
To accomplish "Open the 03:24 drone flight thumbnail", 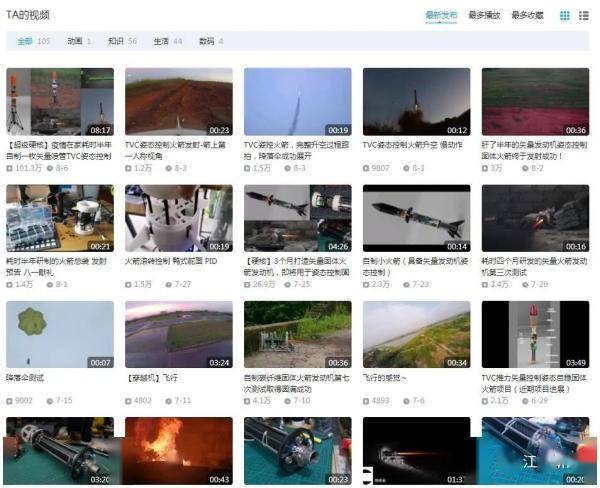I will pyautogui.click(x=179, y=335).
